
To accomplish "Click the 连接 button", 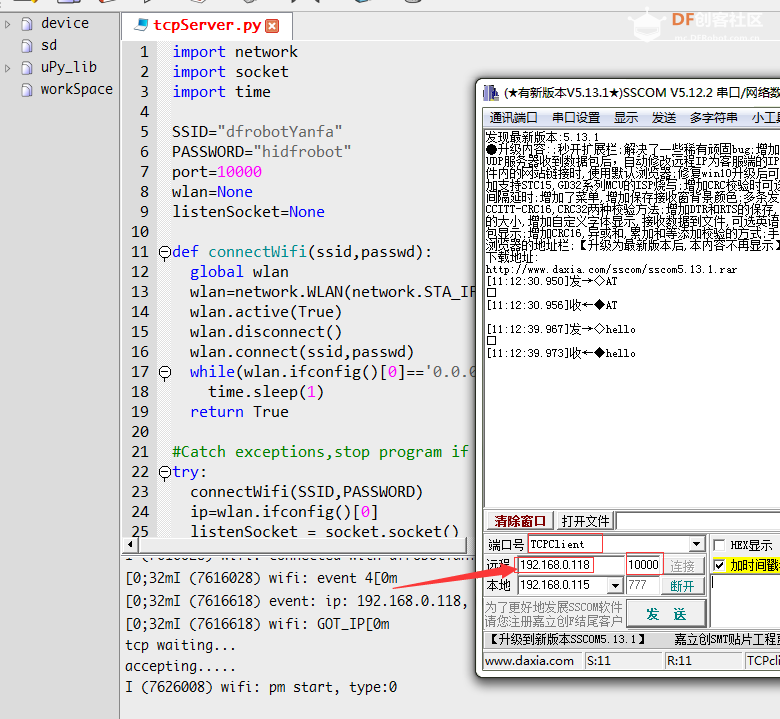I will click(682, 566).
